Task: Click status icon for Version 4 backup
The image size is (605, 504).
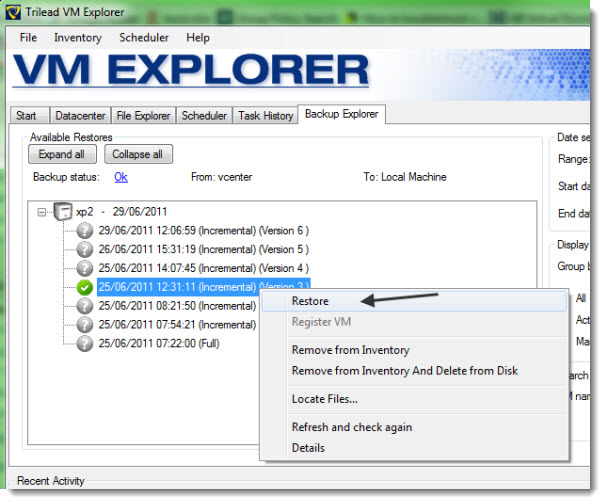Action: click(84, 268)
